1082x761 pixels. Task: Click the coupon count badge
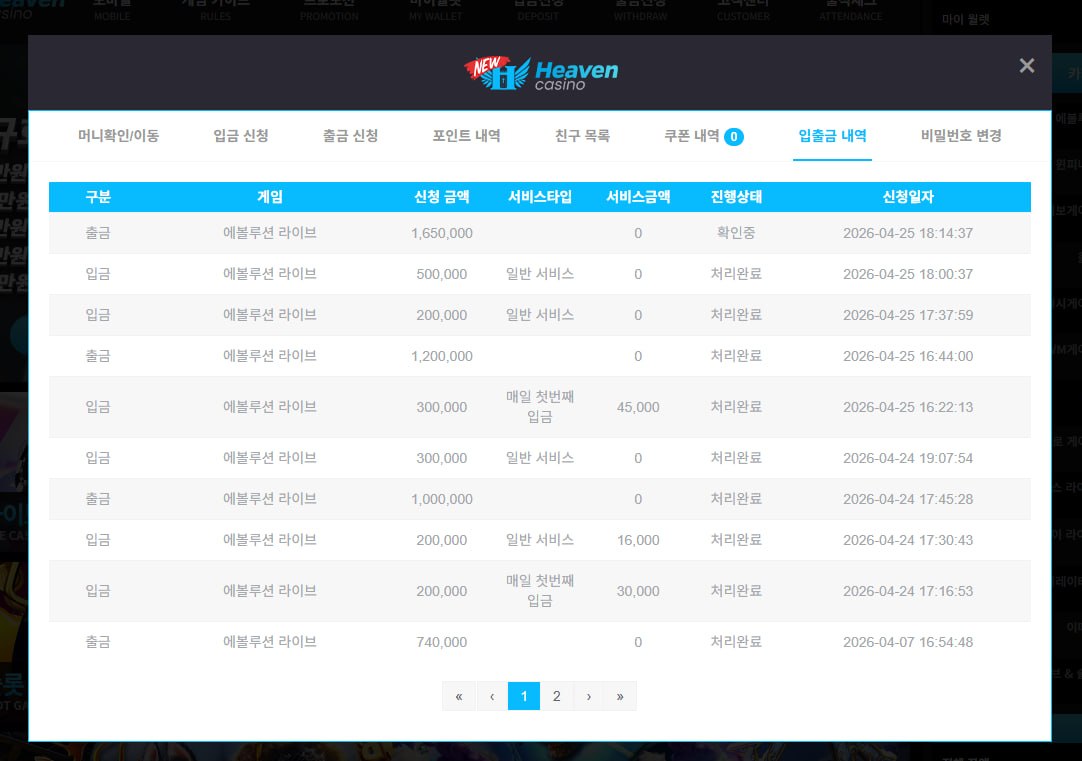tap(734, 137)
